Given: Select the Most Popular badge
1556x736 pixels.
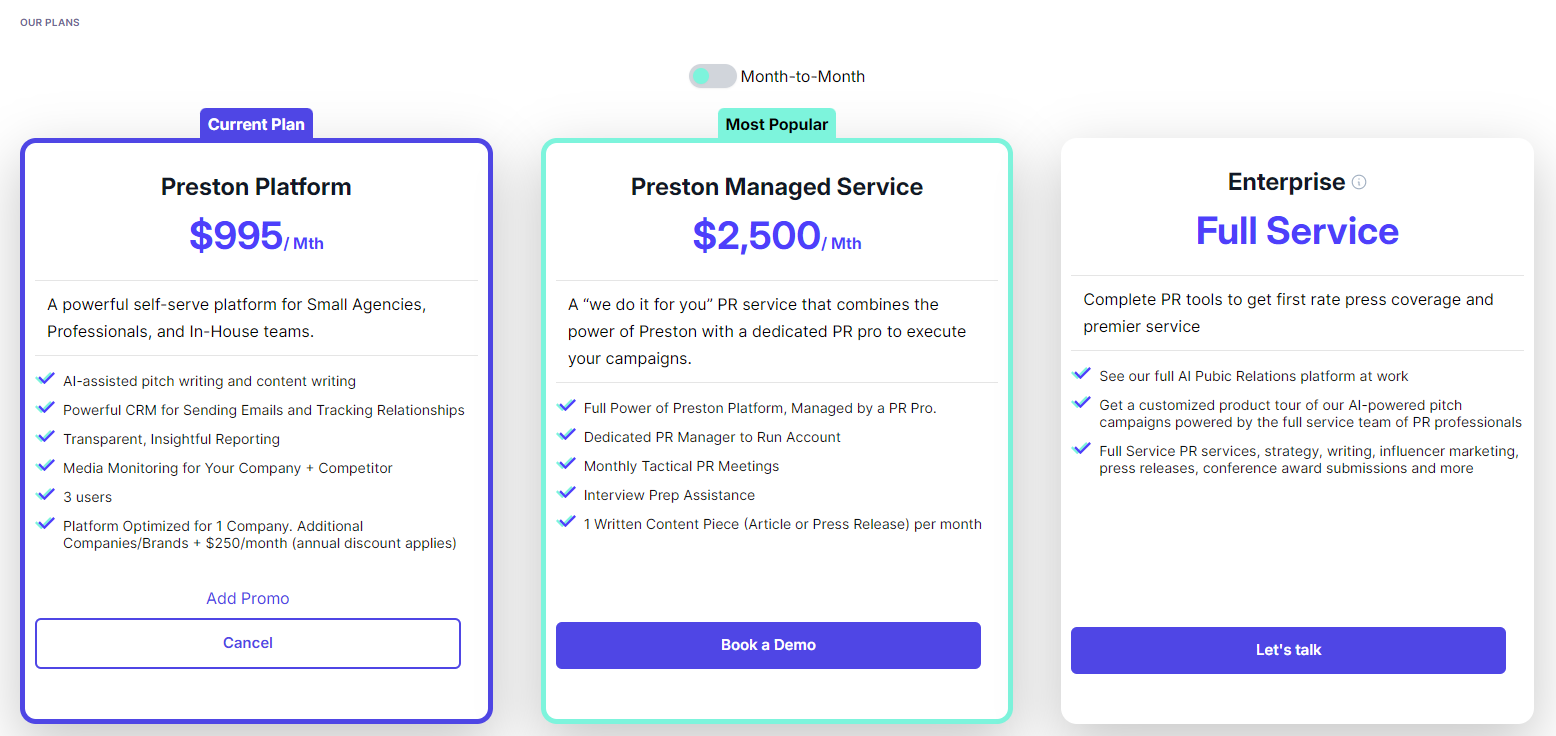Looking at the screenshot, I should coord(777,124).
